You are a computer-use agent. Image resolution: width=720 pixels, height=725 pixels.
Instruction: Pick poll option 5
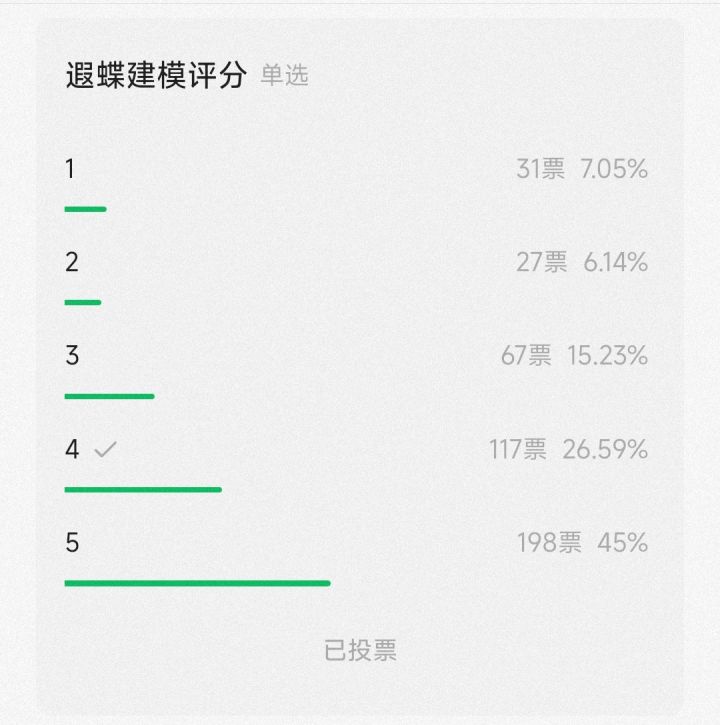pyautogui.click(x=71, y=543)
